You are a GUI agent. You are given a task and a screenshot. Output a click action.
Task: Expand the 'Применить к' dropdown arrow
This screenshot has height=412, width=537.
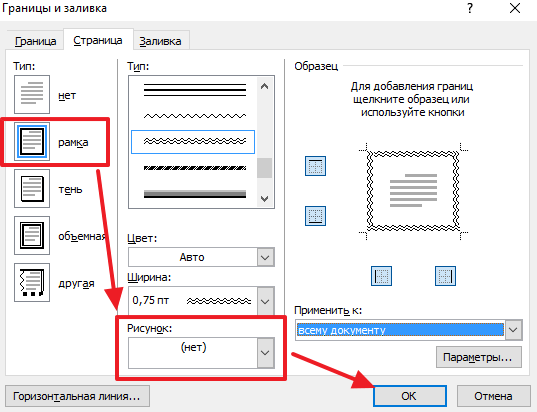pyautogui.click(x=513, y=330)
